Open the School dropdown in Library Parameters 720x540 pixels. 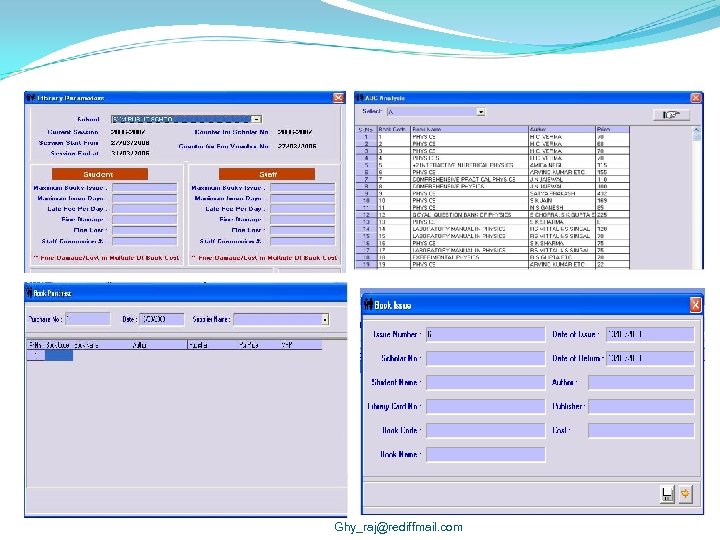click(x=256, y=119)
